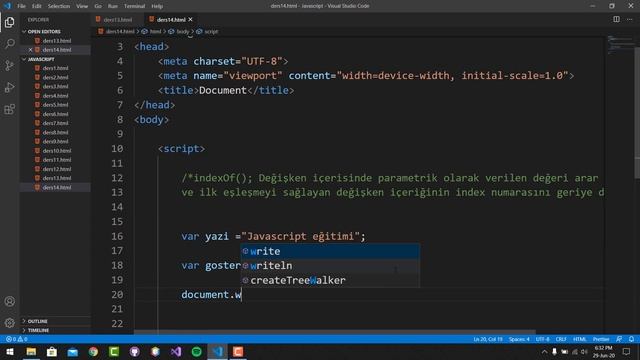
Task: Click Ln 20, Col 19 in status bar
Action: (488, 339)
